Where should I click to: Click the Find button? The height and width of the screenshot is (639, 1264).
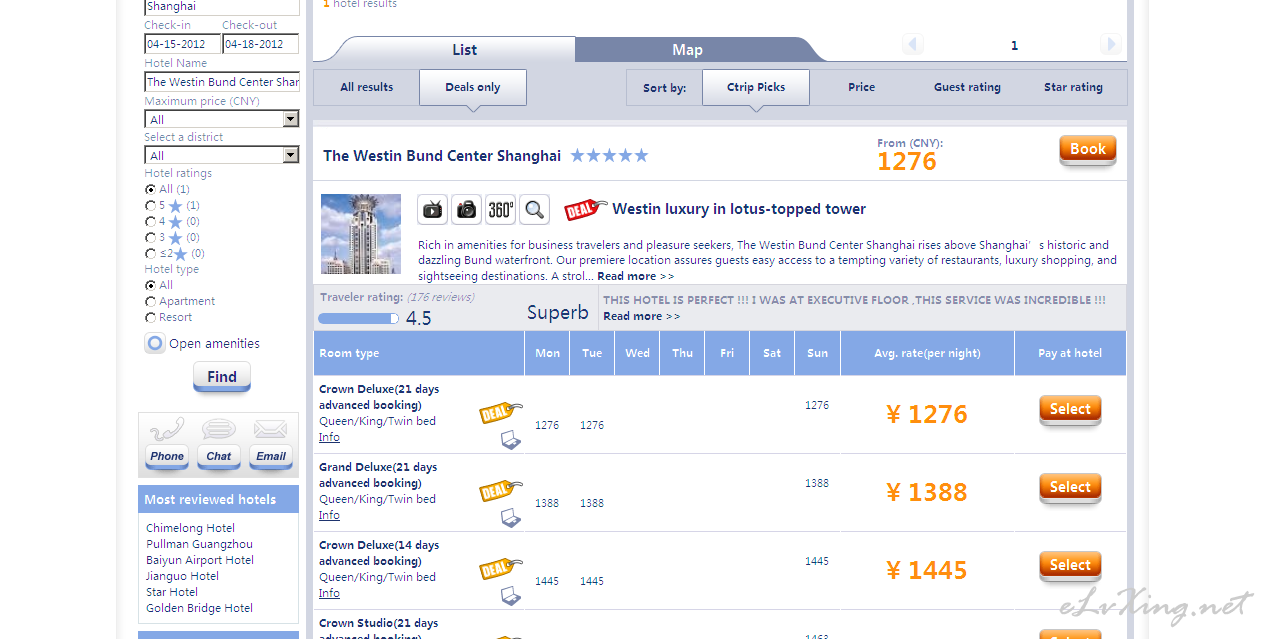point(222,377)
